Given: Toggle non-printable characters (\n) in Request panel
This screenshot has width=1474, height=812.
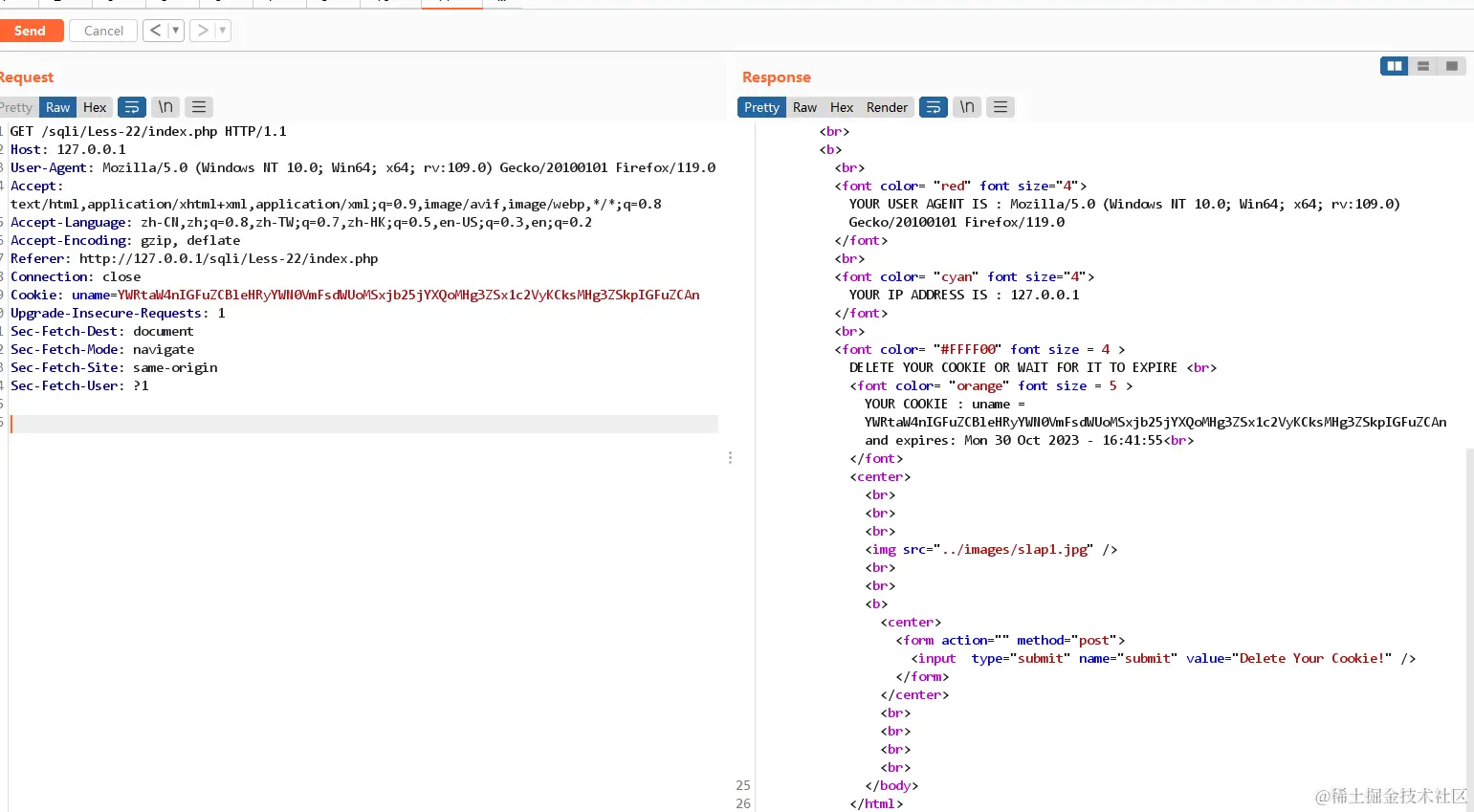Looking at the screenshot, I should [x=165, y=107].
